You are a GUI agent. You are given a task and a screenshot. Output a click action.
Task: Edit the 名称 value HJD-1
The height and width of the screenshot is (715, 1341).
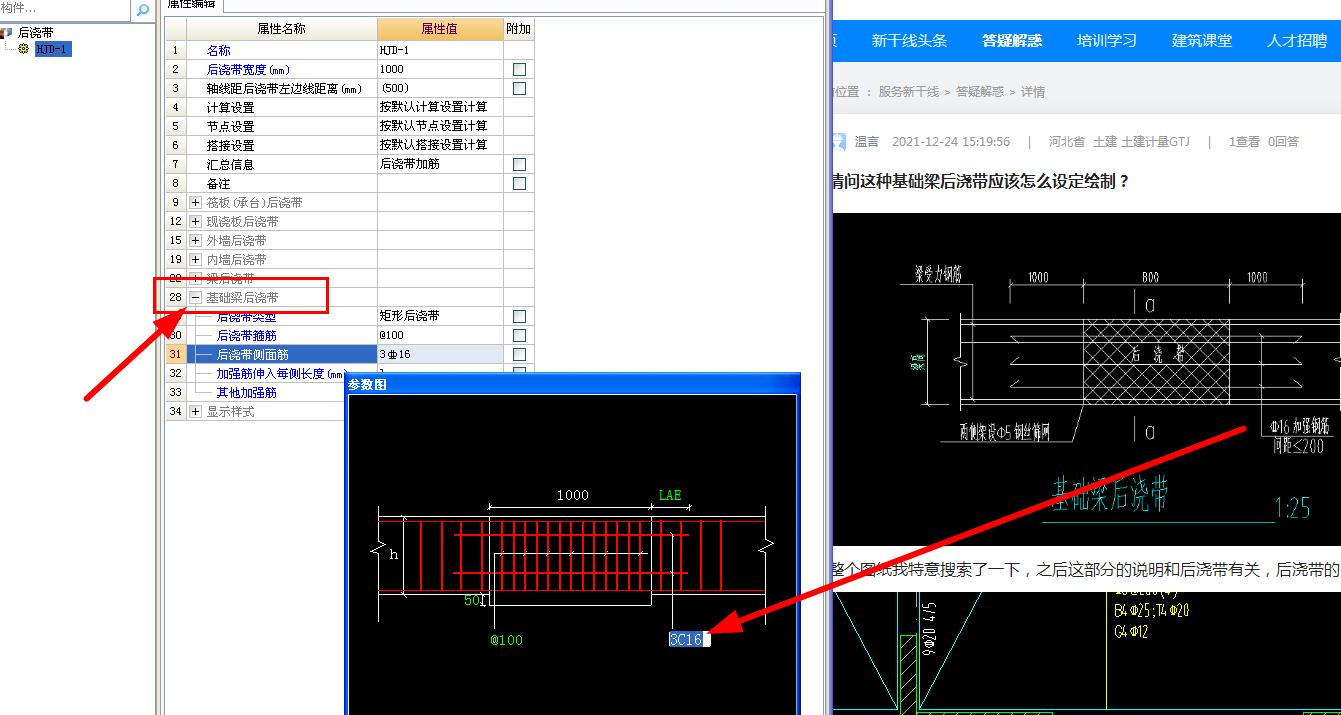pyautogui.click(x=440, y=51)
